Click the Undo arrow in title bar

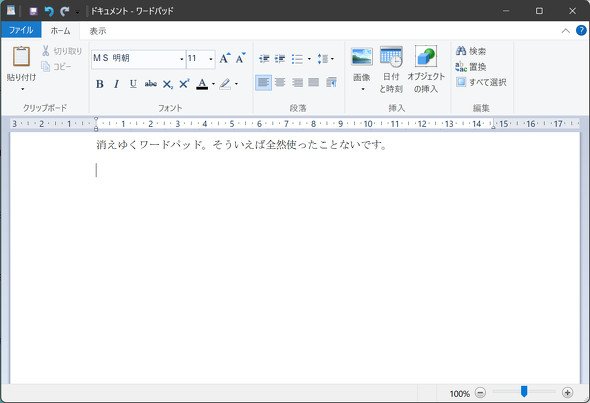point(49,11)
